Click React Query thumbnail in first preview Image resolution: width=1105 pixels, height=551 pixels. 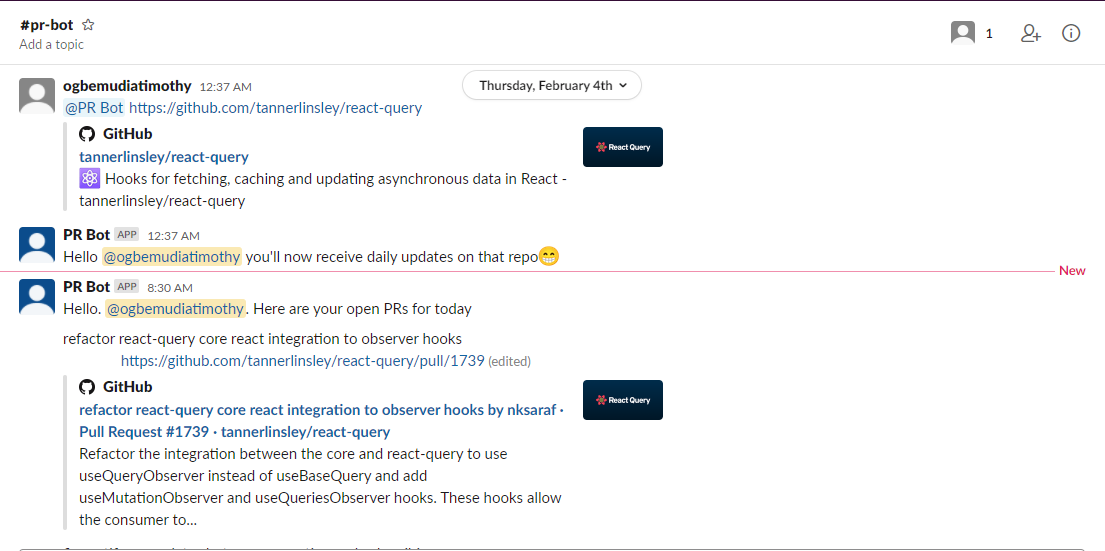[x=622, y=147]
